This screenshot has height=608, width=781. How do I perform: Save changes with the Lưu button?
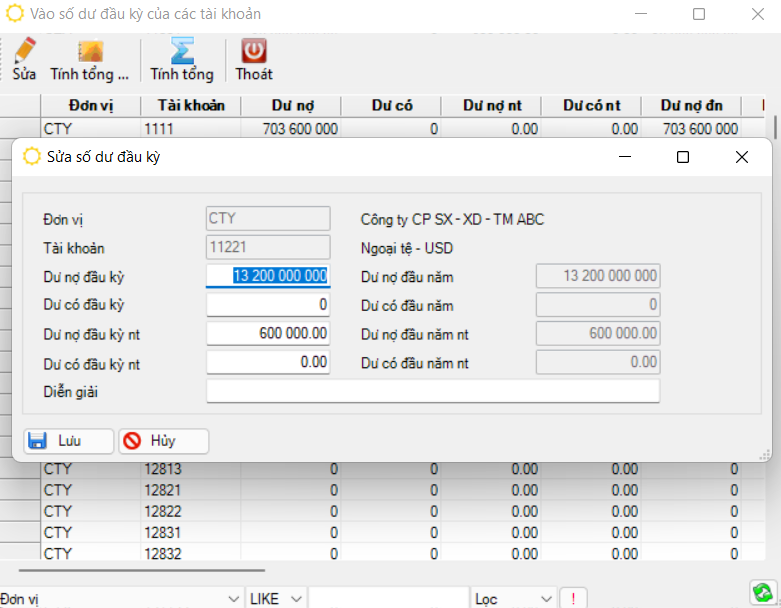[68, 441]
